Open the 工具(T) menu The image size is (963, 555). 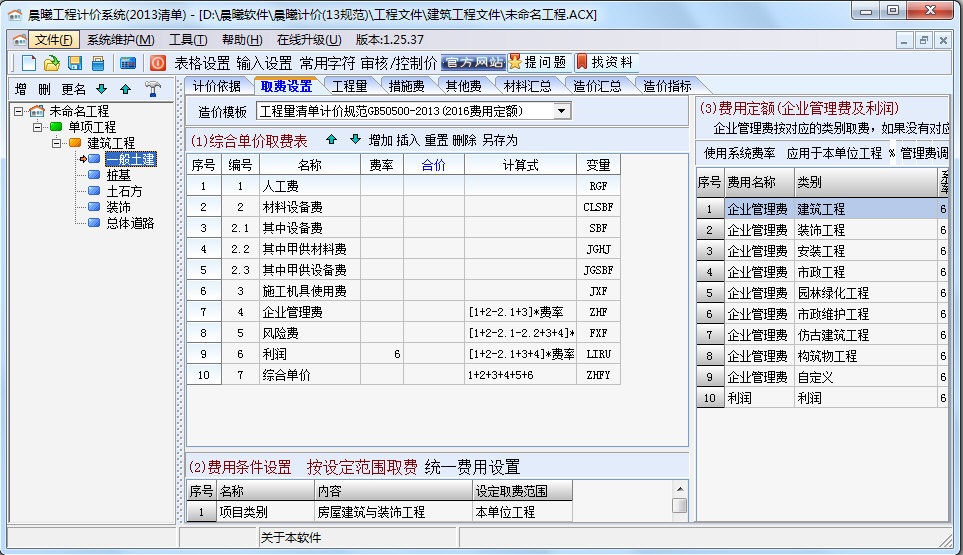point(188,40)
